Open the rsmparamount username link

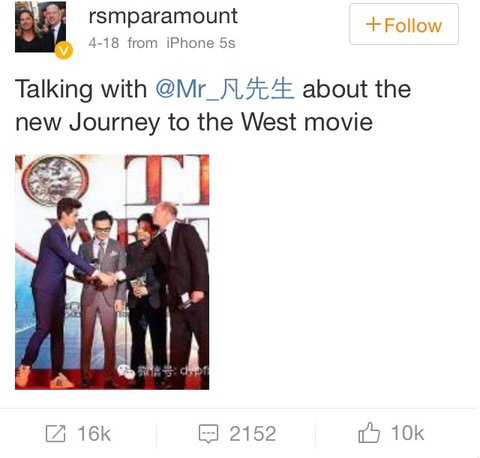click(163, 16)
